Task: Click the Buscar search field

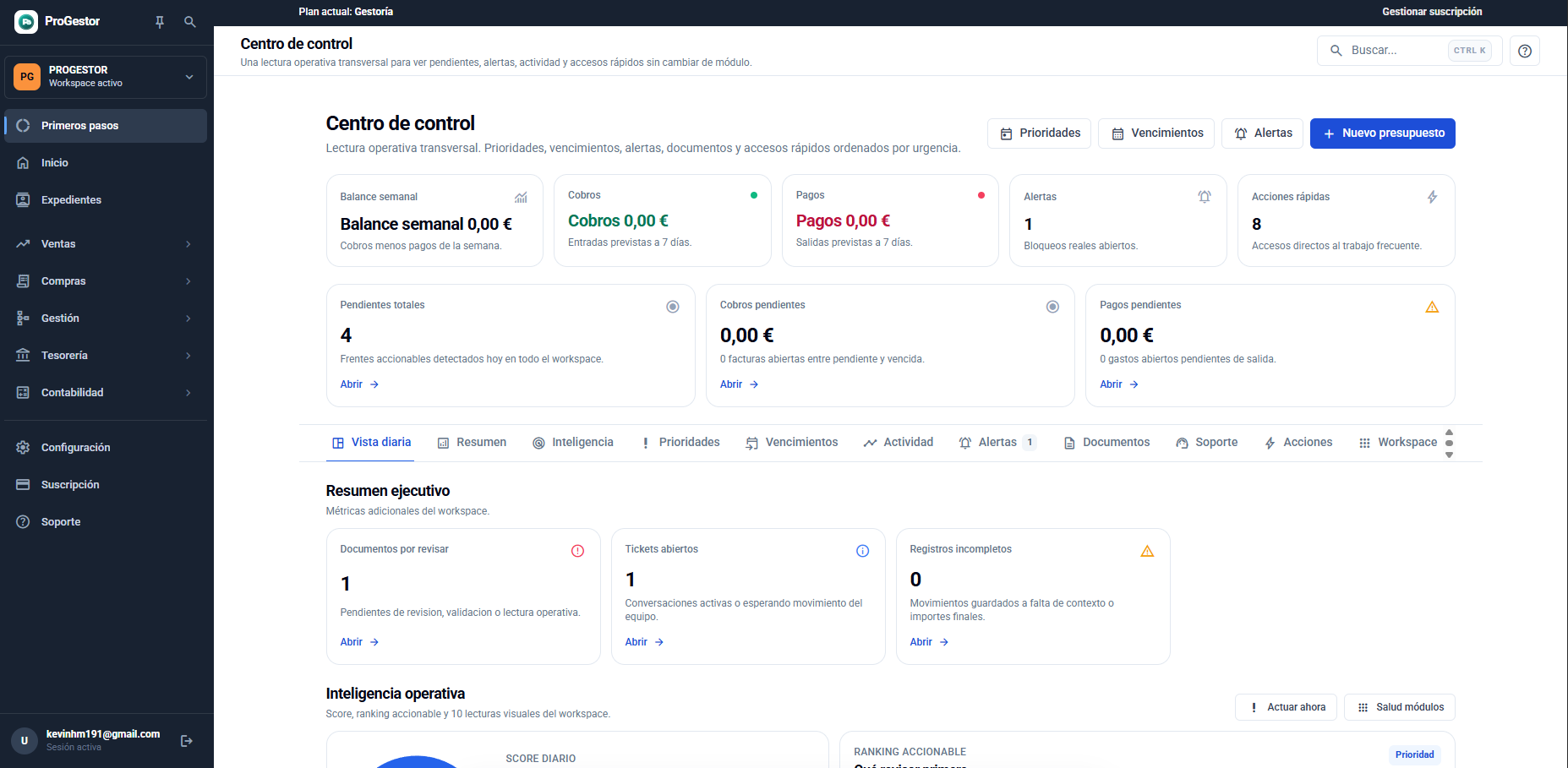Action: point(1409,51)
